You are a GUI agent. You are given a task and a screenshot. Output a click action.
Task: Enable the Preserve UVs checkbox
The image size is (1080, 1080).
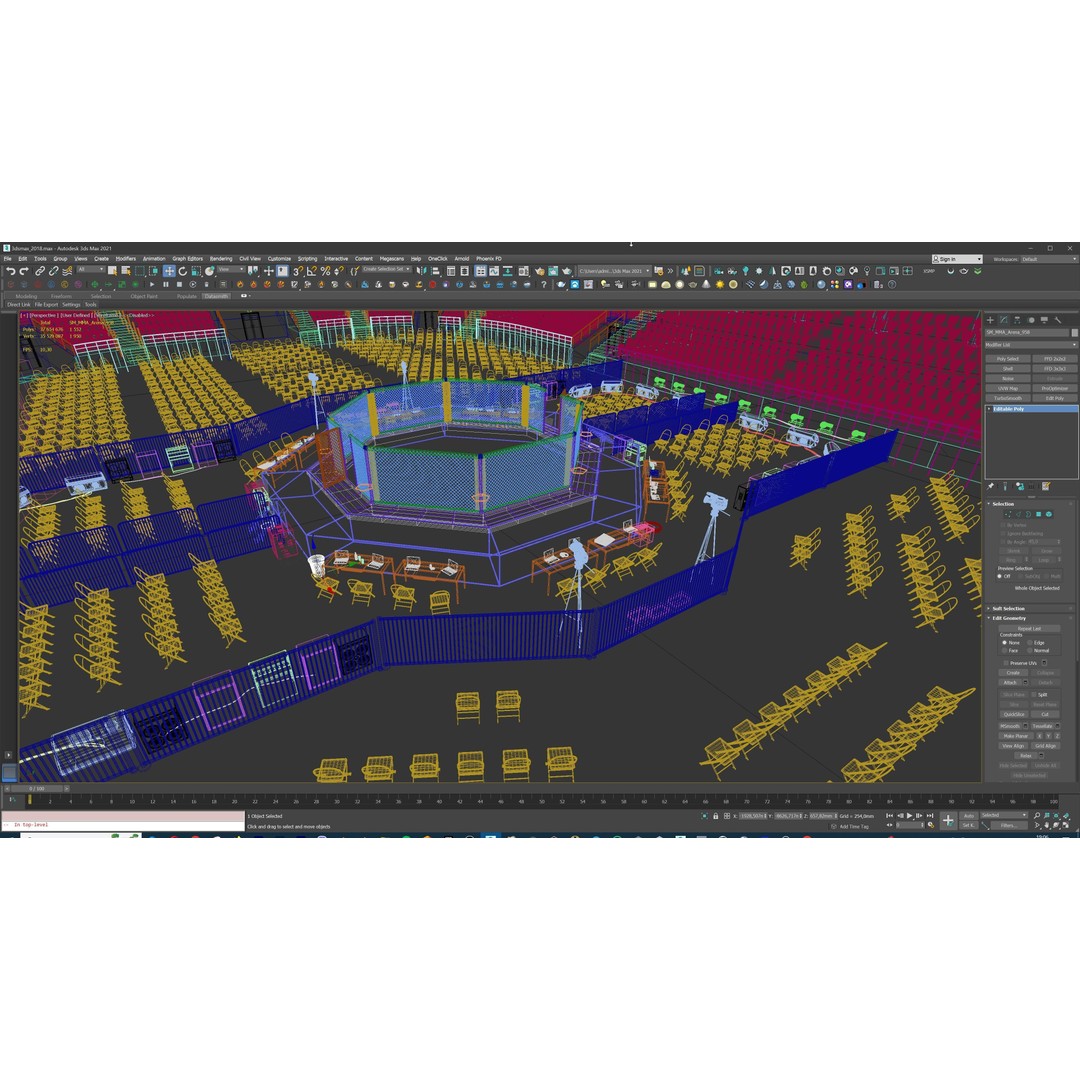pyautogui.click(x=1006, y=663)
